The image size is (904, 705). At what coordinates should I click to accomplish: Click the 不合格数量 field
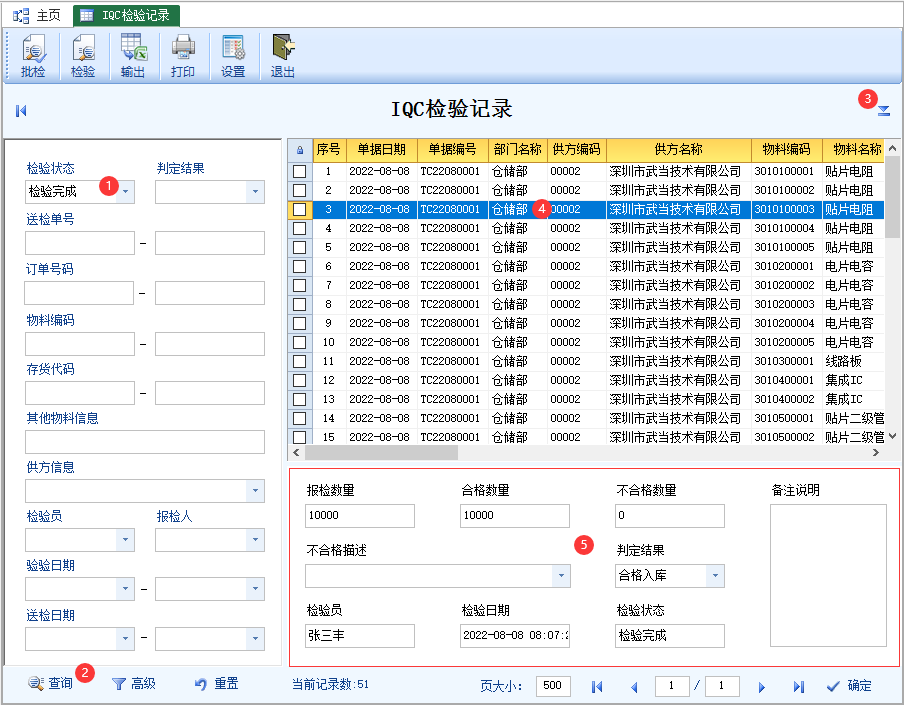point(669,516)
